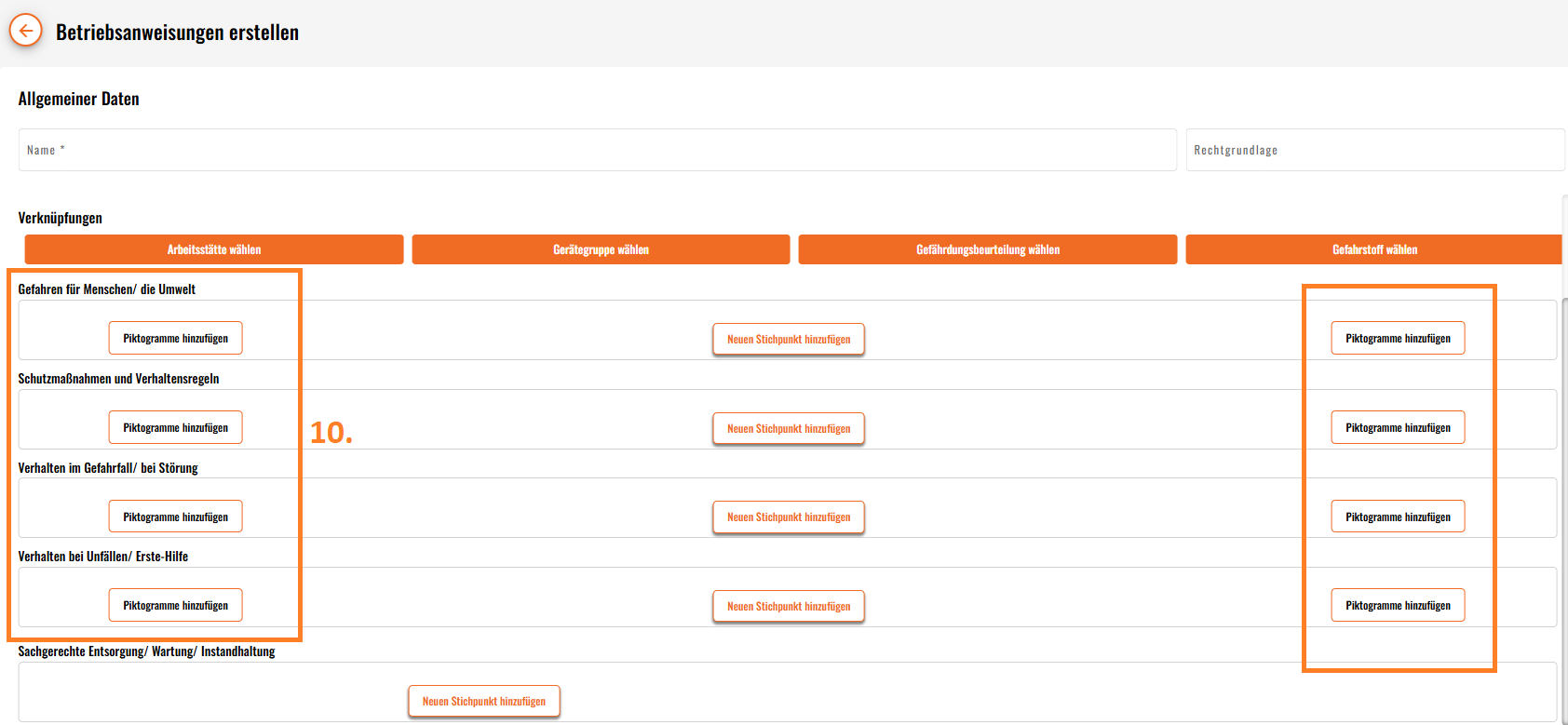Add left pictograms for Gefahren für Menschen
This screenshot has height=725, width=1568.
click(176, 338)
